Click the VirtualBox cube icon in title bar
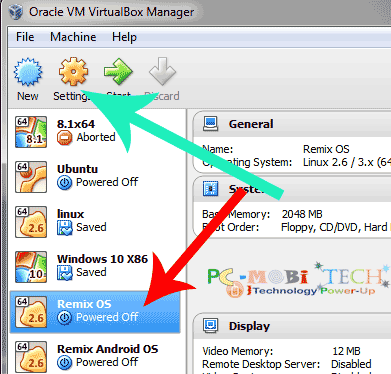Screen dimensions: 391x374 (15, 12)
